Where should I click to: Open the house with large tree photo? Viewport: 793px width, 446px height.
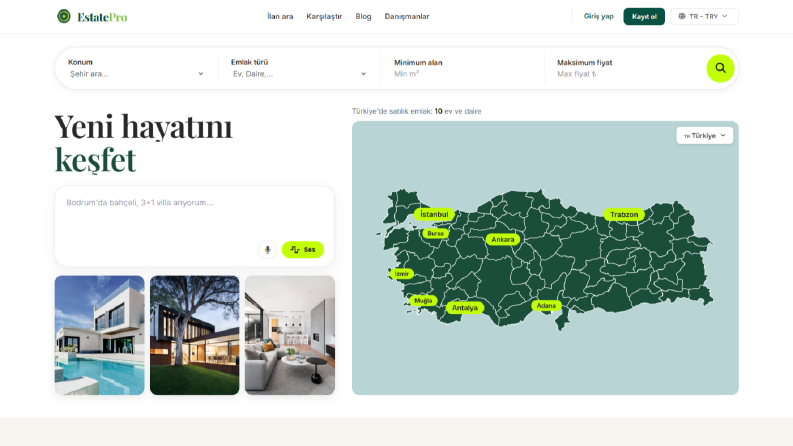[195, 335]
